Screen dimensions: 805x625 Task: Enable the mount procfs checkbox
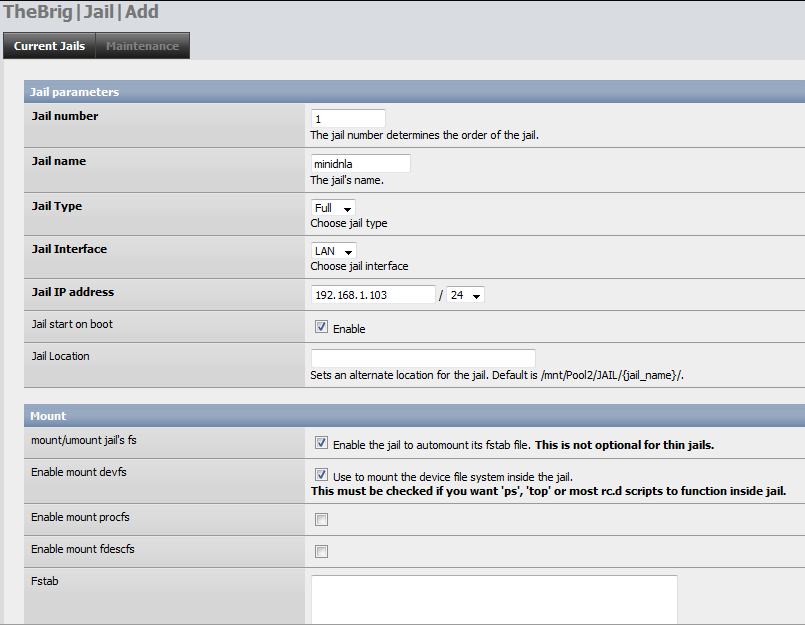click(321, 519)
